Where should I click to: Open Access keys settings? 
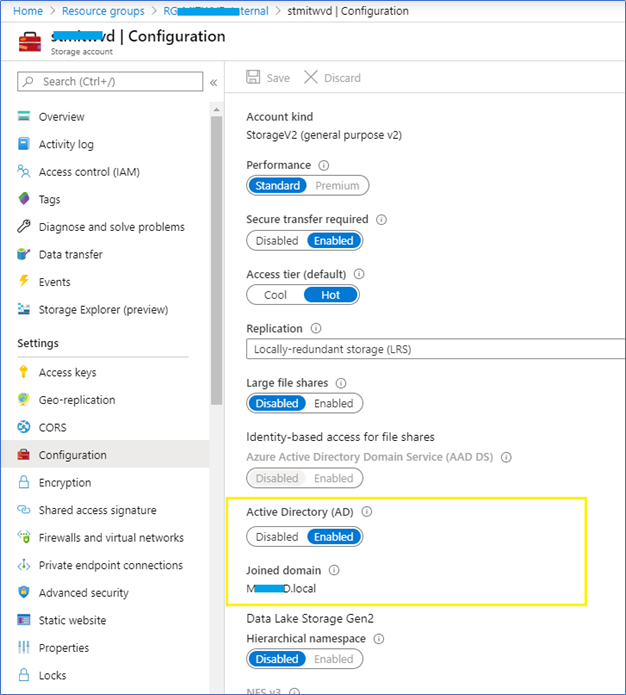(67, 372)
